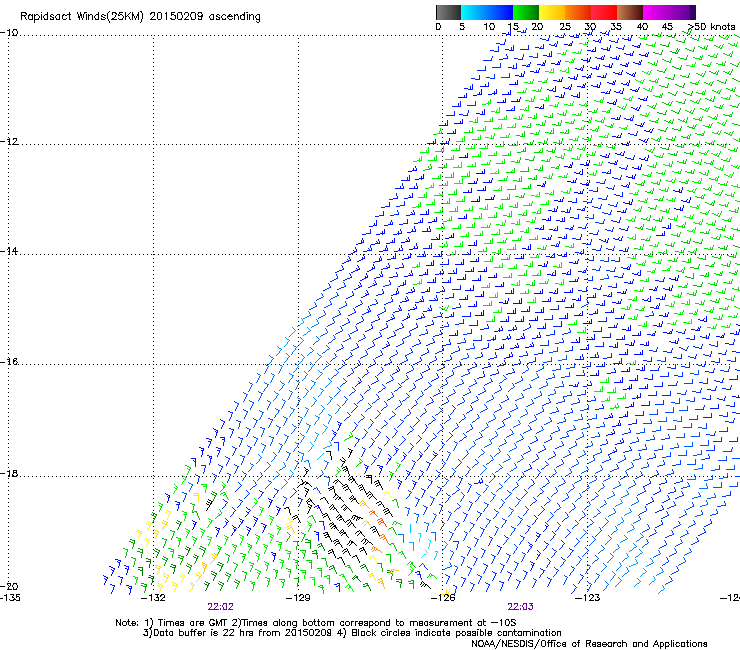
Task: Click the gray 0-5 knots color segment
Action: click(448, 12)
